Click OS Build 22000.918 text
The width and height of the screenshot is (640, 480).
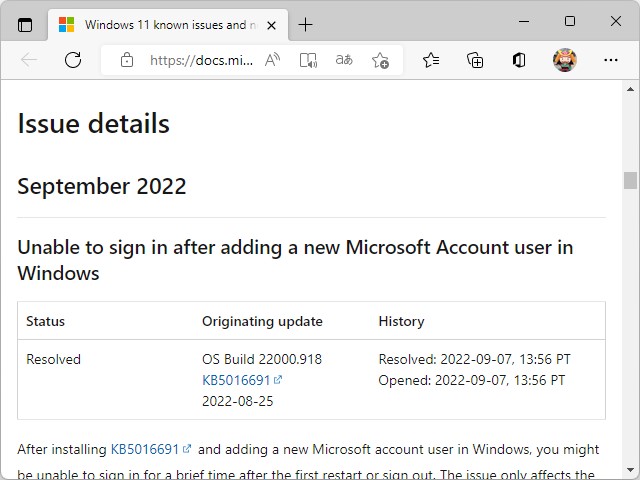click(262, 359)
